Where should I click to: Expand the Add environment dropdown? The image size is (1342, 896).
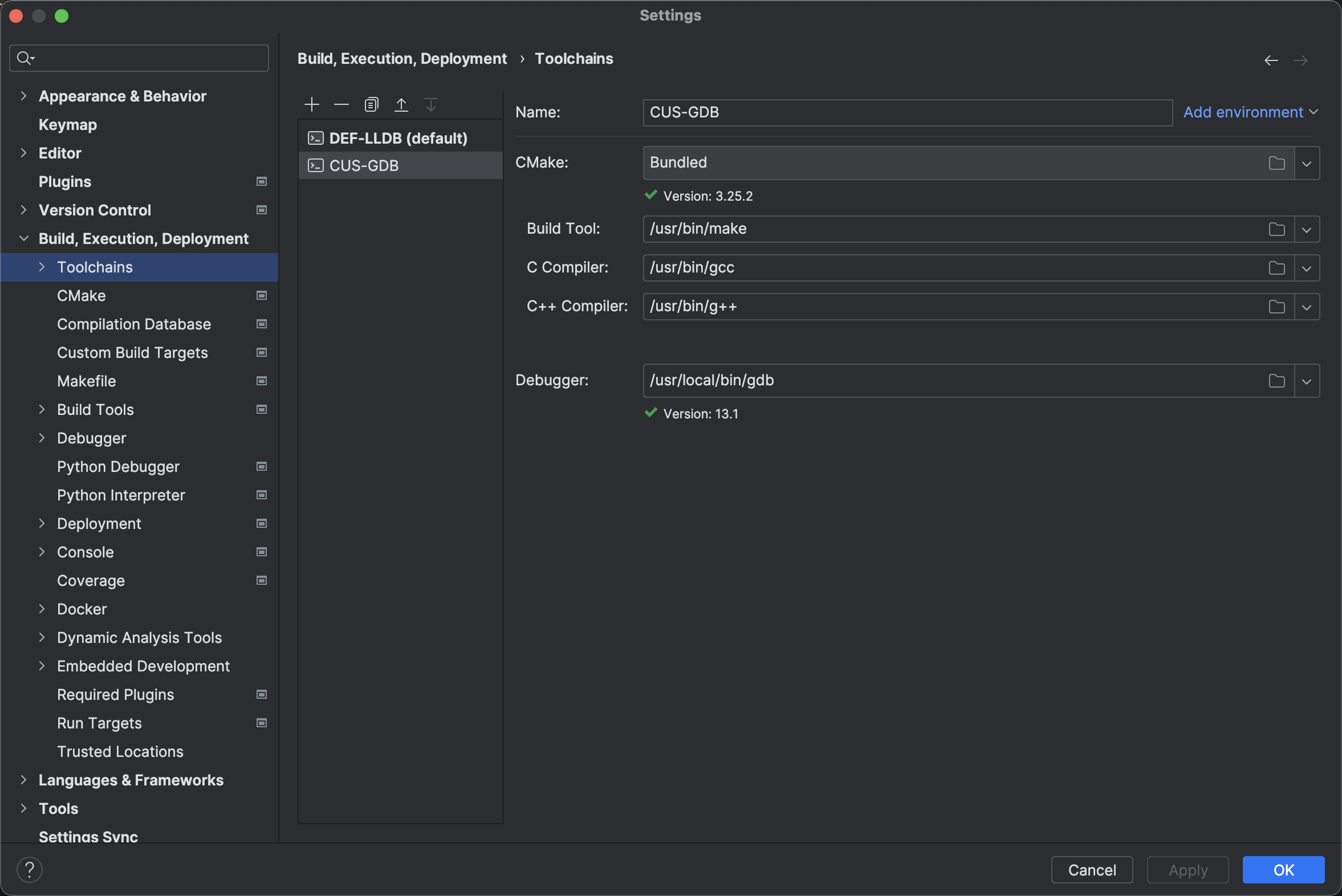point(1250,112)
